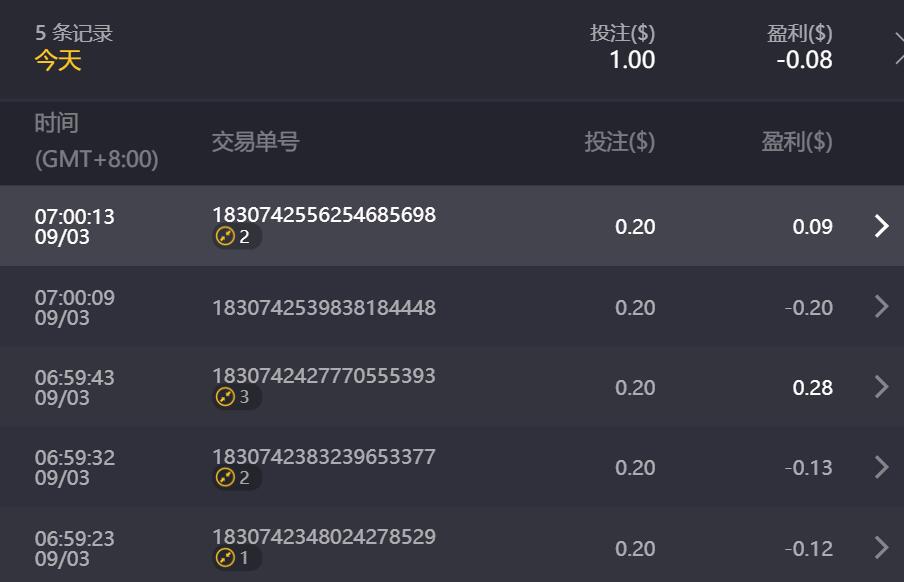Sort by the 投注($) column header
Image resolution: width=904 pixels, height=582 pixels.
[x=619, y=142]
